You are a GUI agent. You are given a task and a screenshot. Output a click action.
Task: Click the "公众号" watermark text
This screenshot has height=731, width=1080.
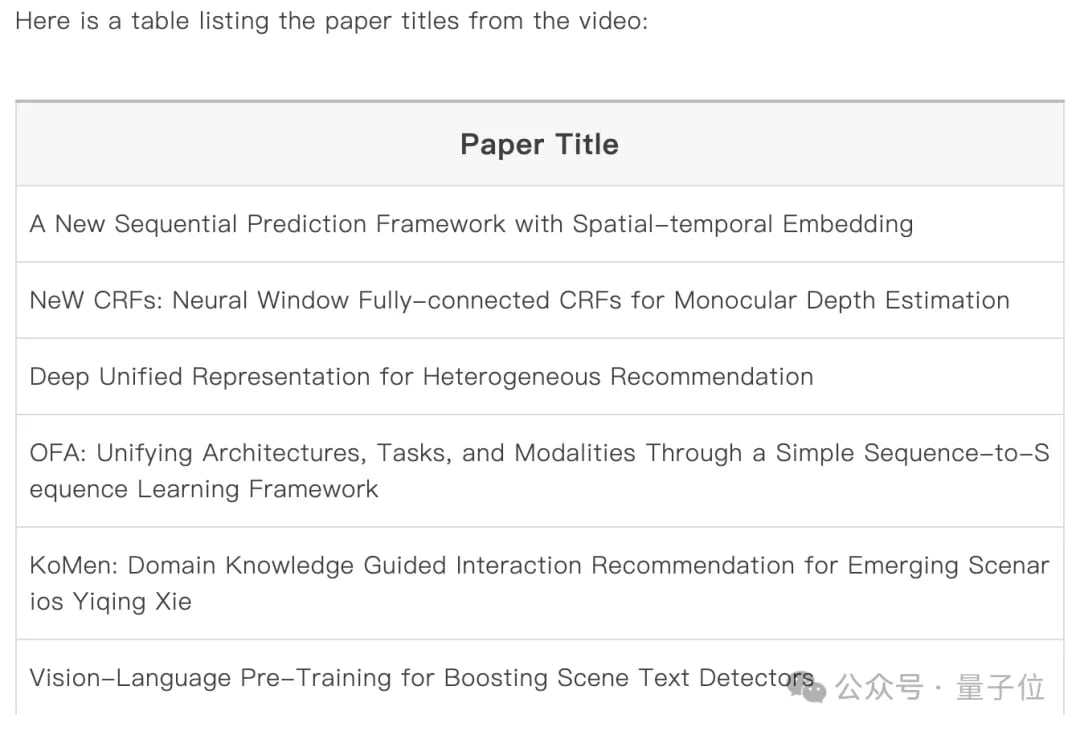click(x=879, y=687)
